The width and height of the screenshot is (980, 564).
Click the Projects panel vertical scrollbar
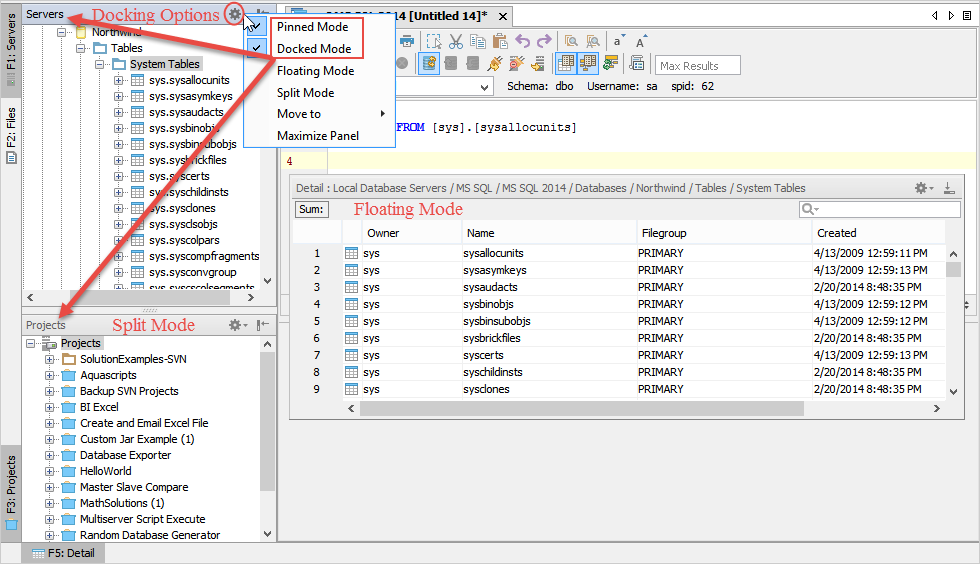(267, 421)
